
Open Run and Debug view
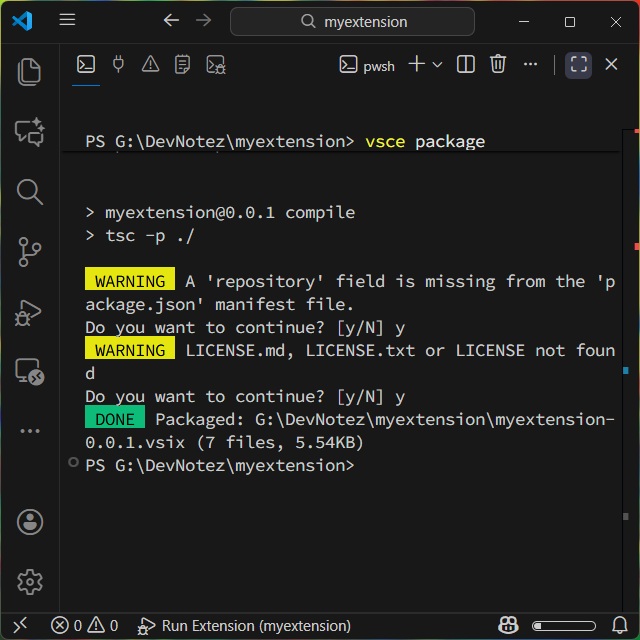[30, 312]
